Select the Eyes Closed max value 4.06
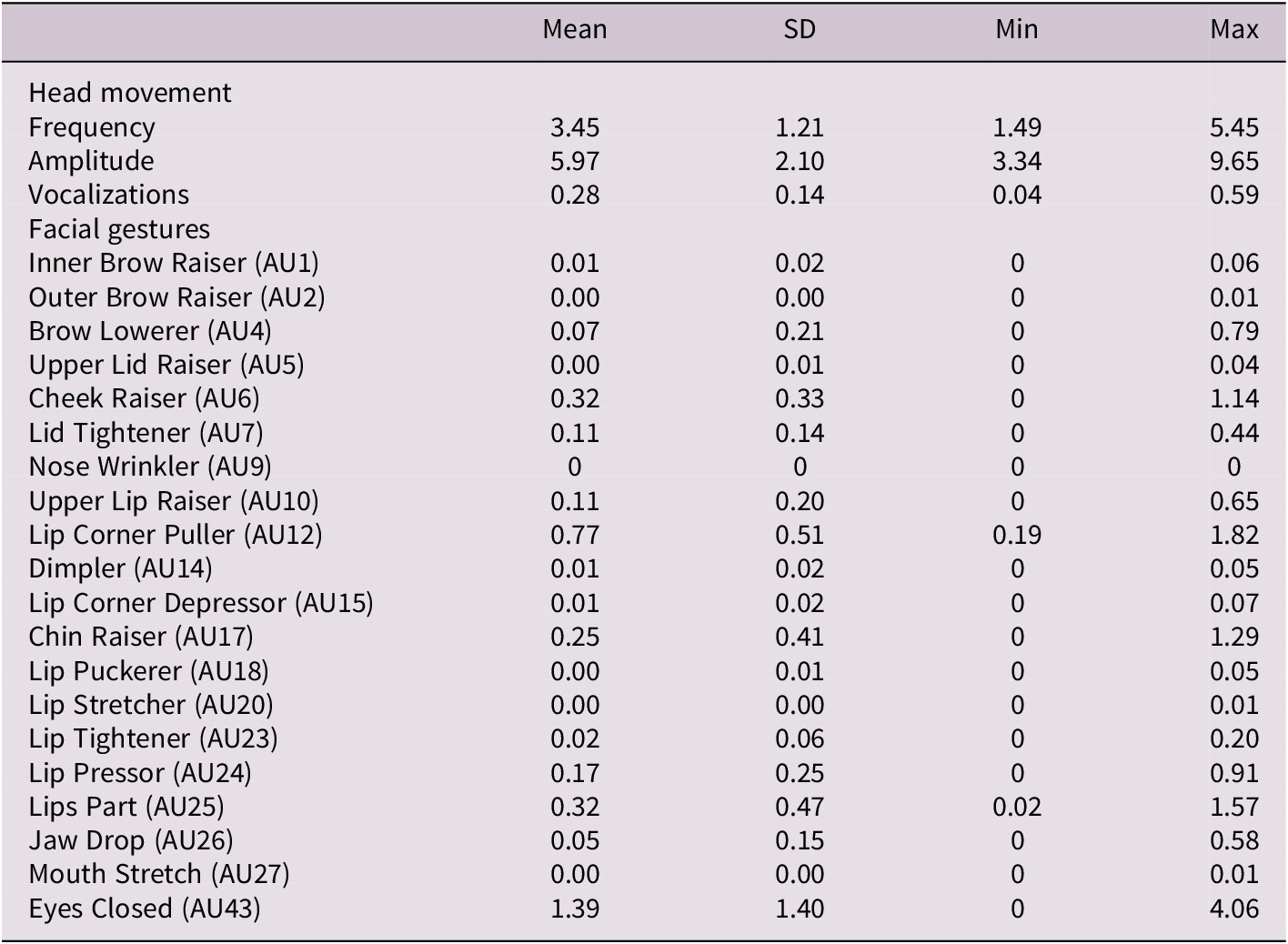1288x944 pixels. (x=1233, y=909)
